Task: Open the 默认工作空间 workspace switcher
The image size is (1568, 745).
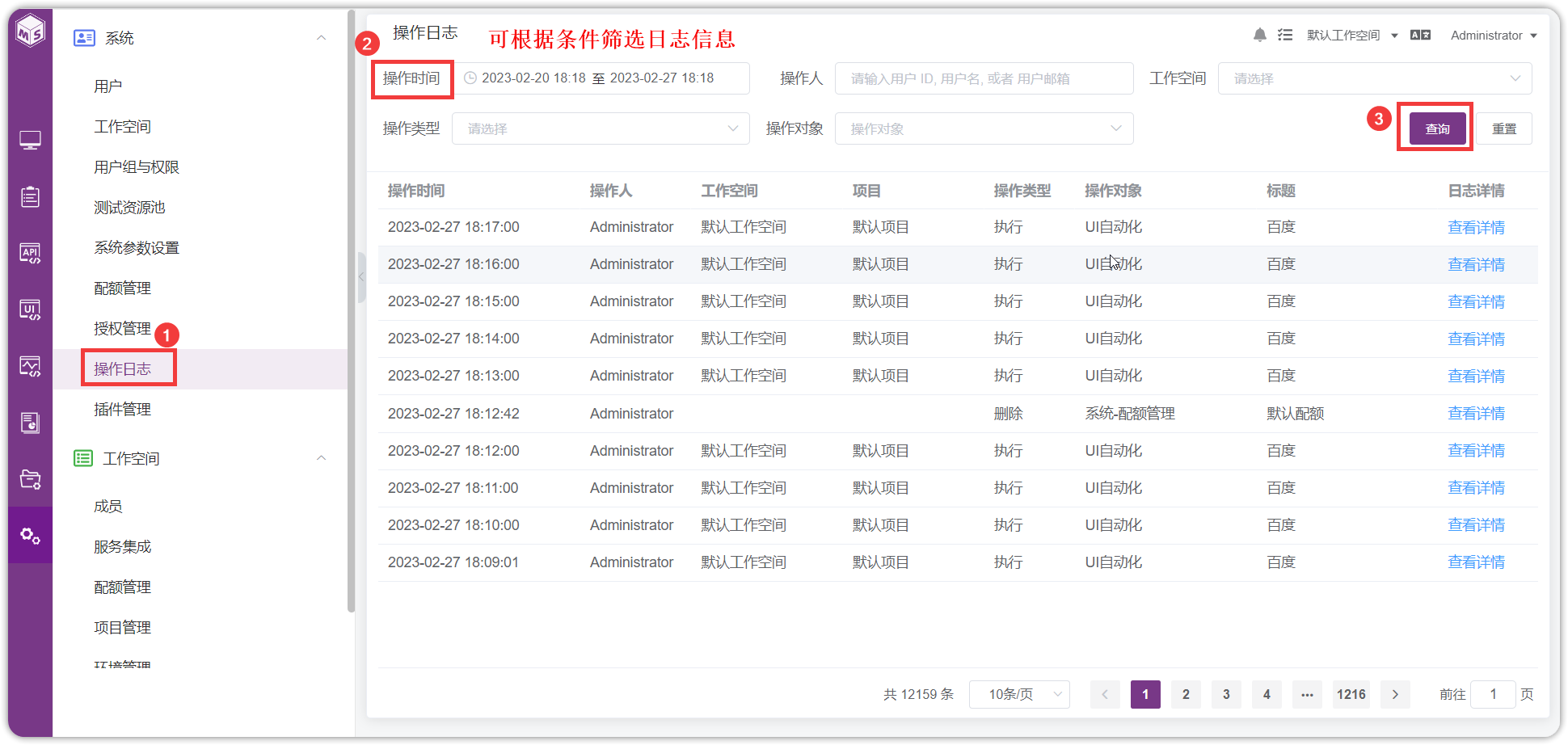Action: pyautogui.click(x=1352, y=35)
